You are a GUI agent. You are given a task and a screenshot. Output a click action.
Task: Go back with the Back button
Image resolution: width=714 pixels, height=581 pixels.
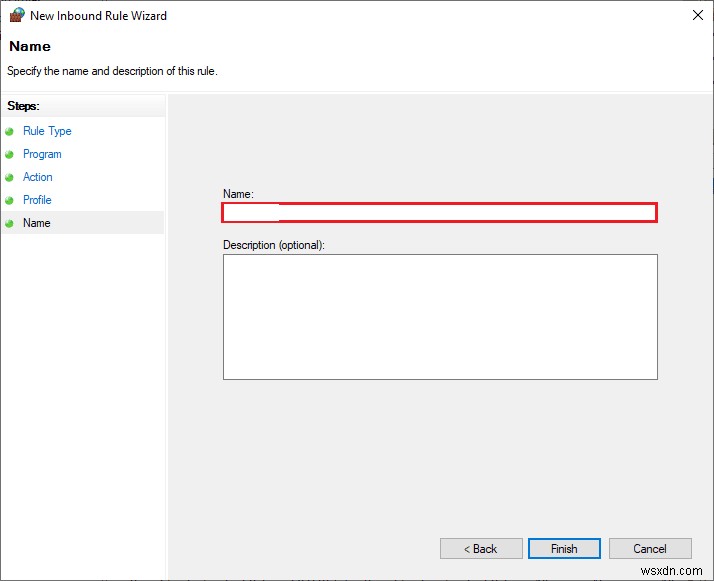[481, 548]
